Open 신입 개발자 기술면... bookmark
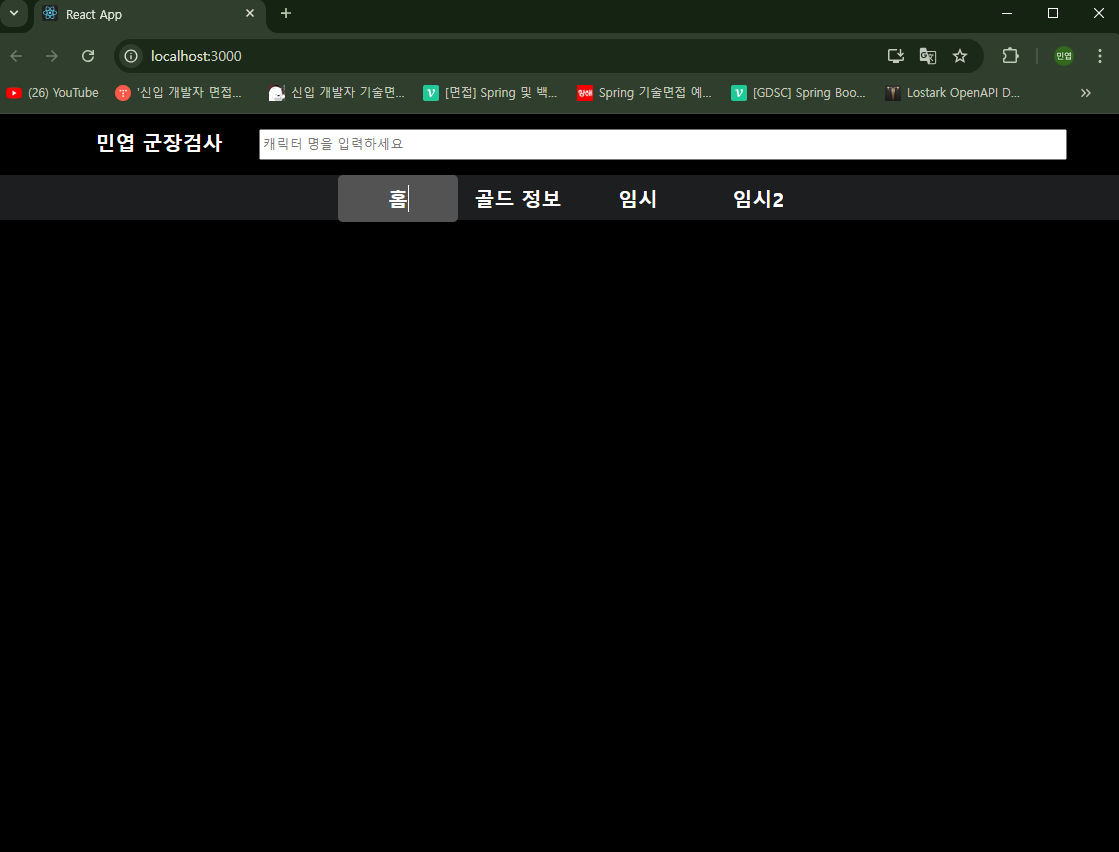 point(337,93)
